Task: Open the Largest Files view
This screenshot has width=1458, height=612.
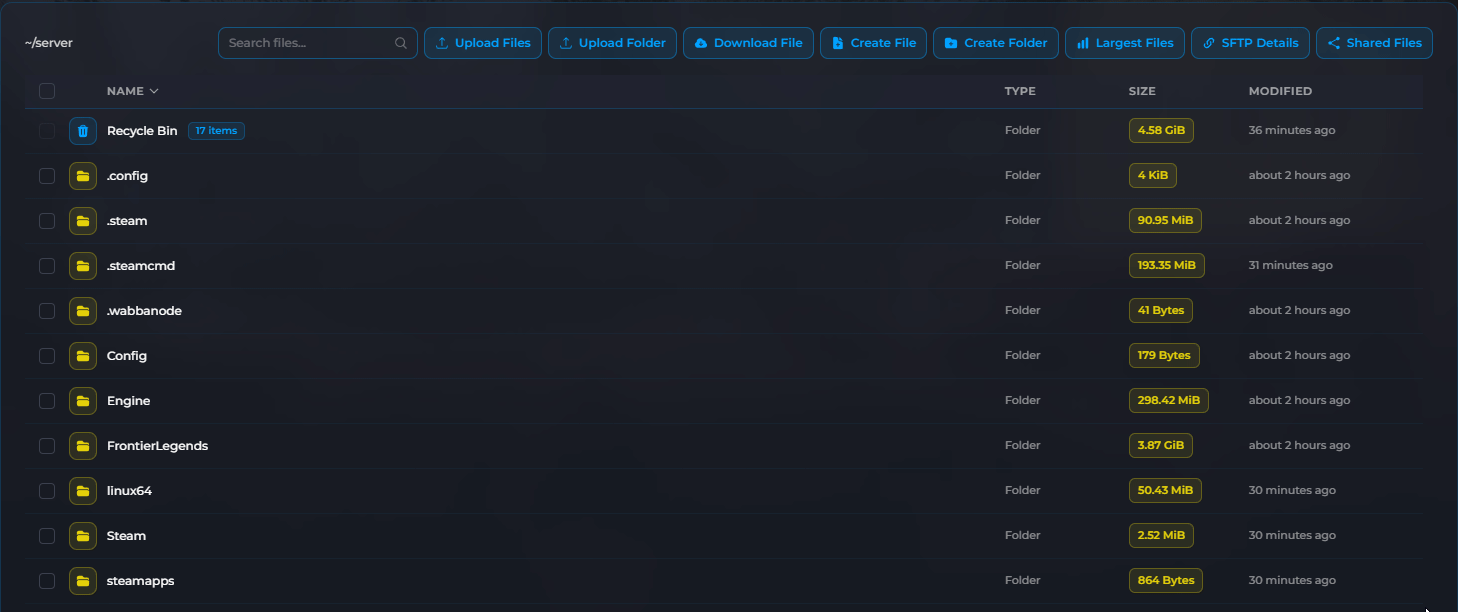Action: click(1125, 43)
